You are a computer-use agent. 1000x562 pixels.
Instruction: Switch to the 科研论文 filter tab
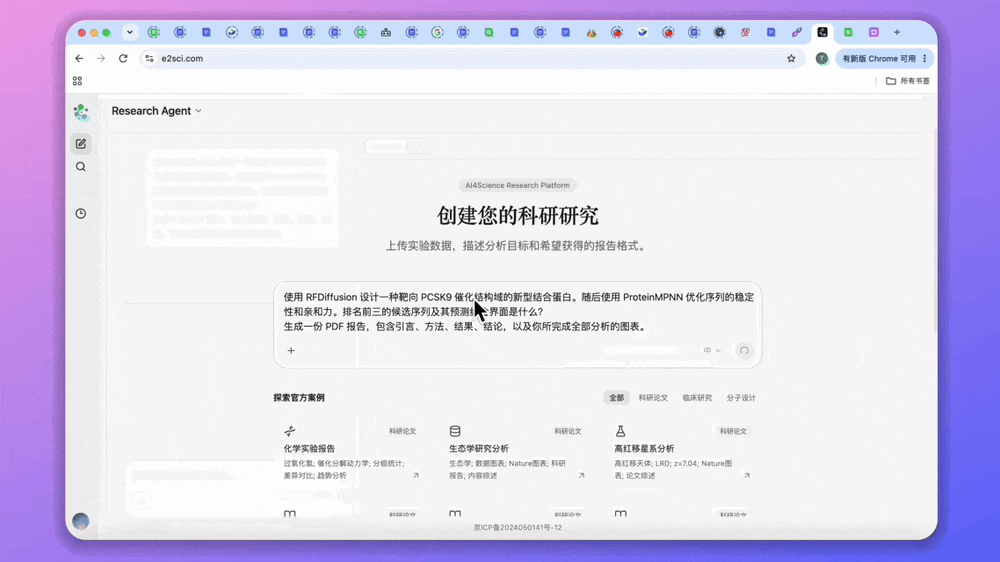click(653, 397)
